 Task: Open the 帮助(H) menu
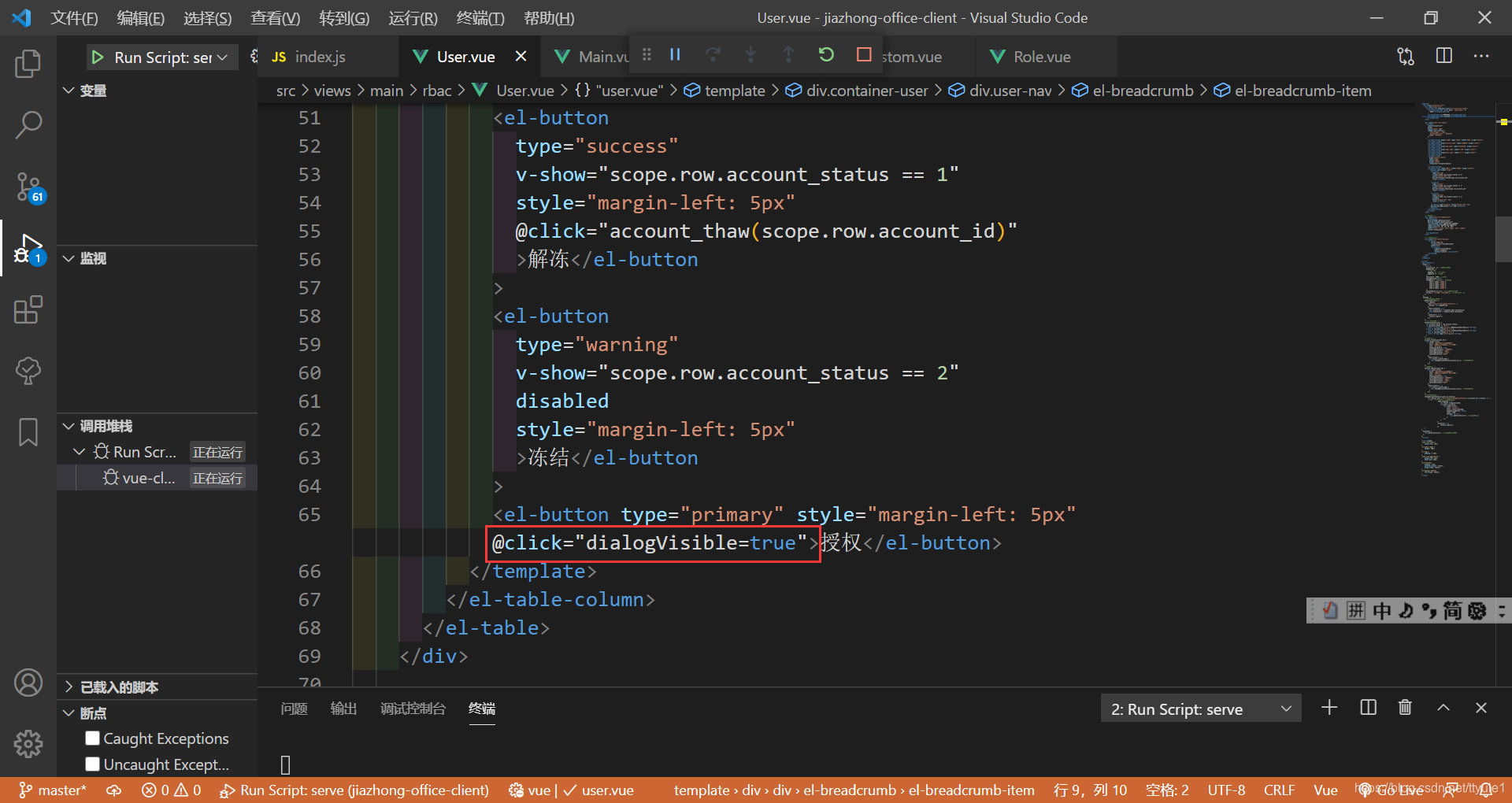(549, 17)
